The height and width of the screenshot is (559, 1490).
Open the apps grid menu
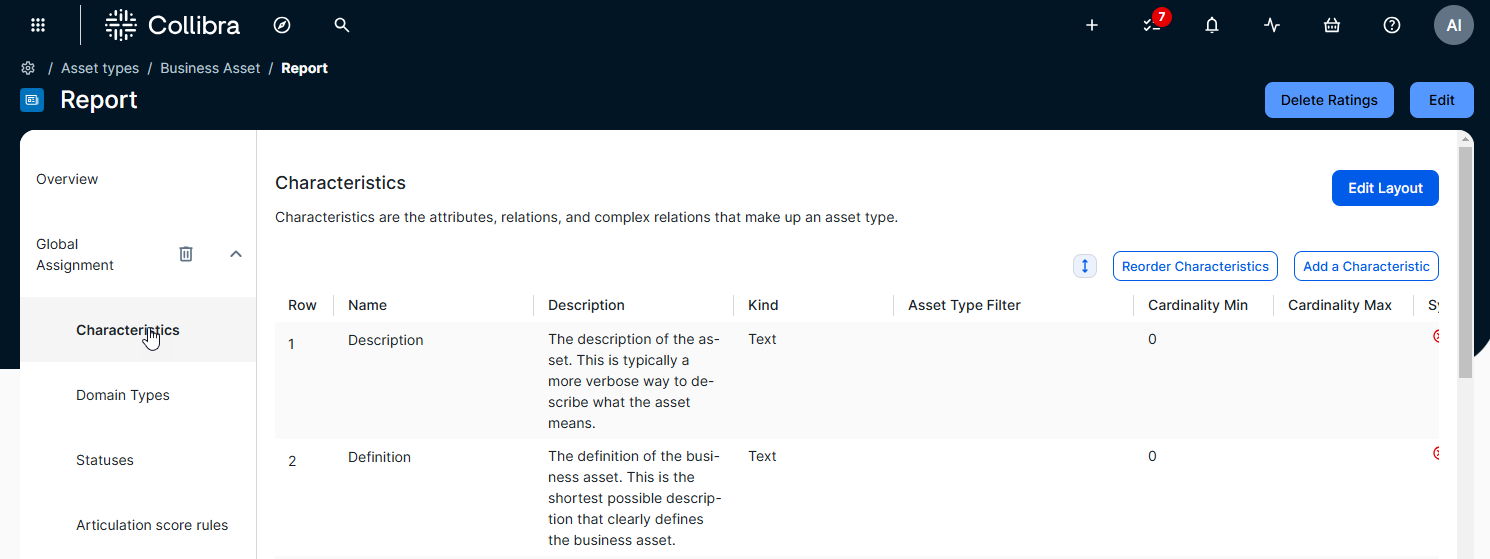pyautogui.click(x=38, y=25)
